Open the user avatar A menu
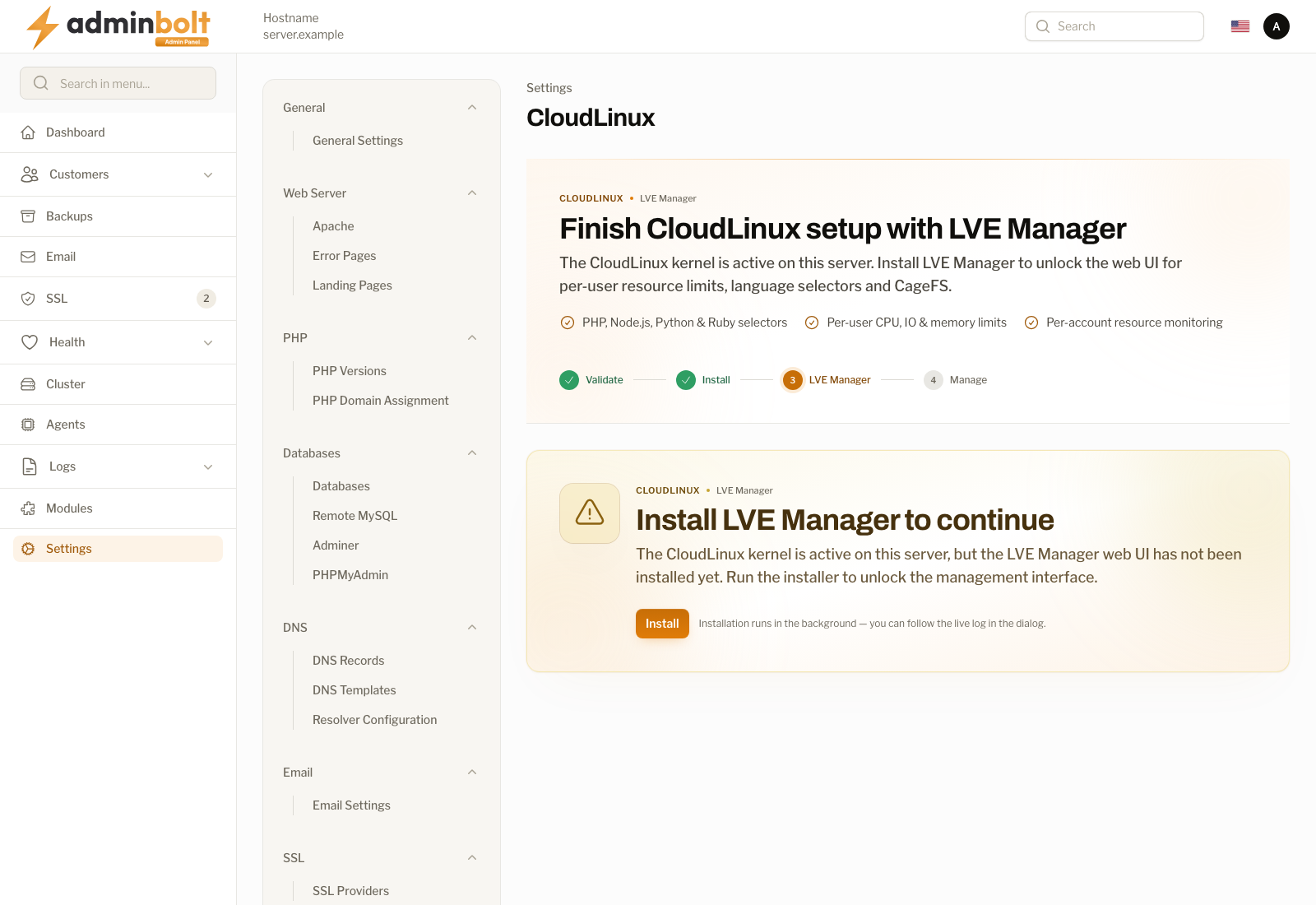Screen dimensions: 1316x905 (x=1277, y=26)
